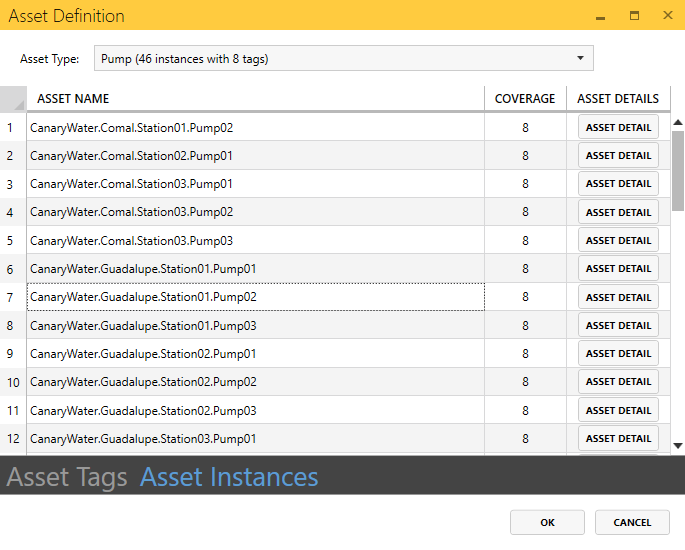Switch to the Asset Tags tab
685x550 pixels.
point(67,477)
